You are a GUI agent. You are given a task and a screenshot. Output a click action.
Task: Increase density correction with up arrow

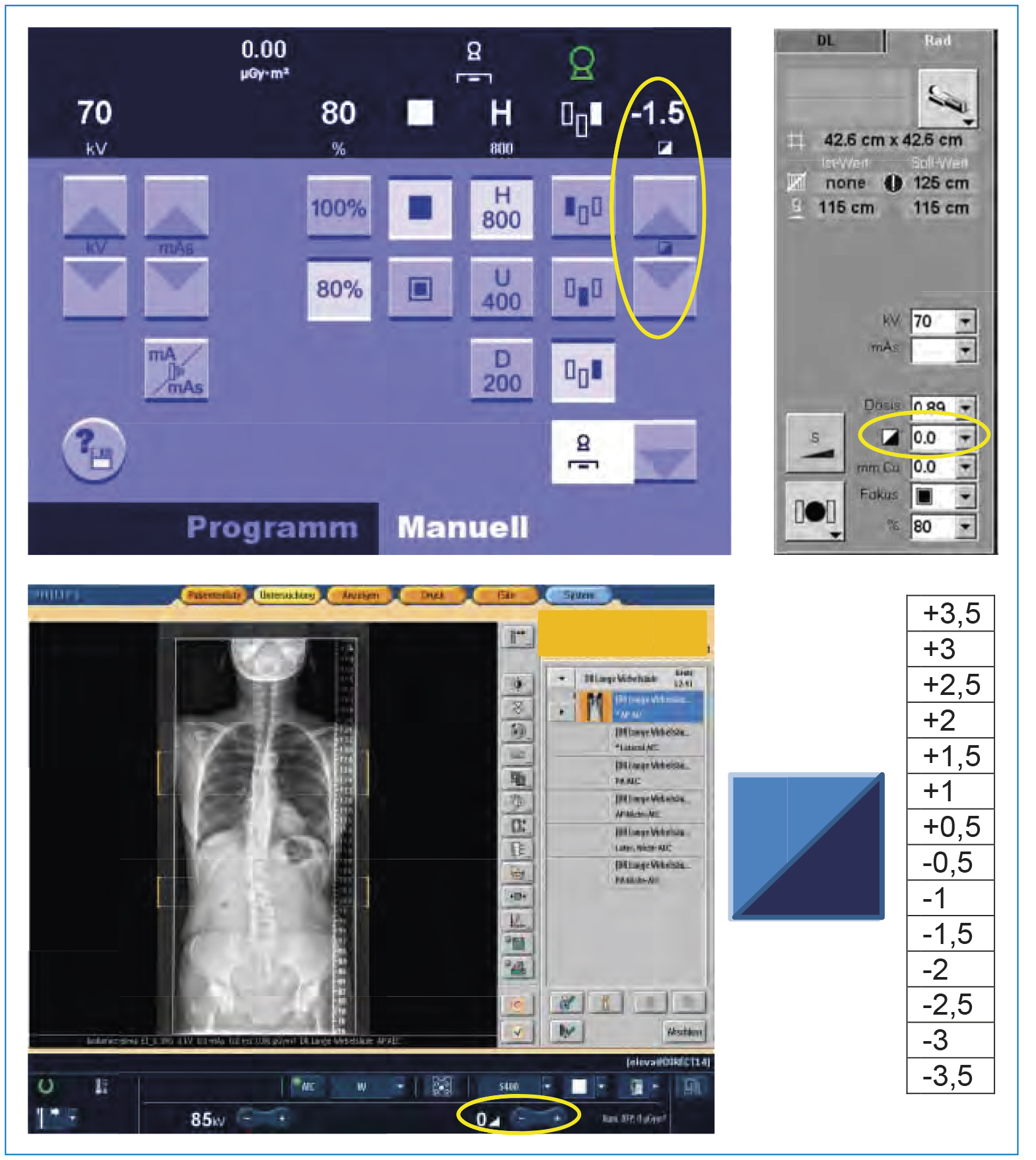click(x=664, y=208)
